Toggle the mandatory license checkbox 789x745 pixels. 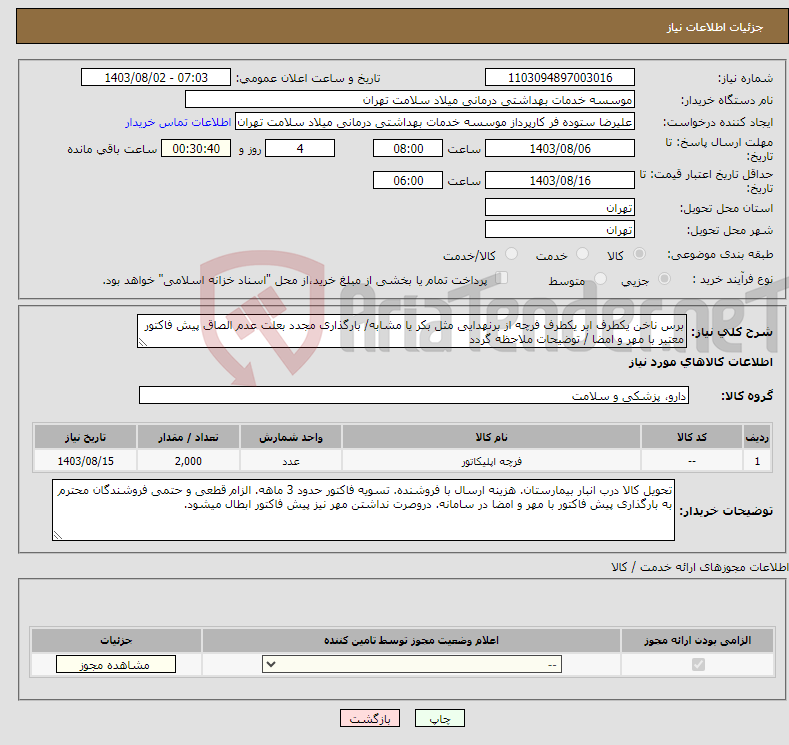(x=698, y=665)
